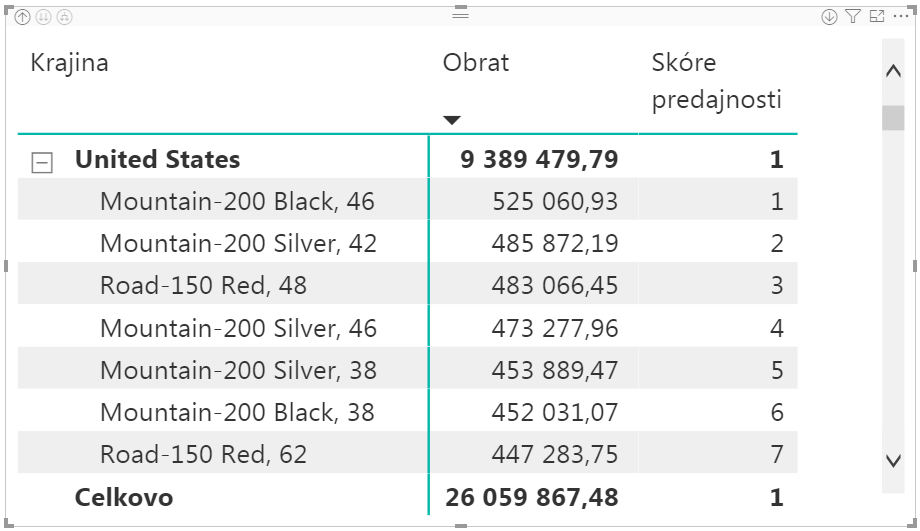Click the drill up arrow icon

point(23,17)
